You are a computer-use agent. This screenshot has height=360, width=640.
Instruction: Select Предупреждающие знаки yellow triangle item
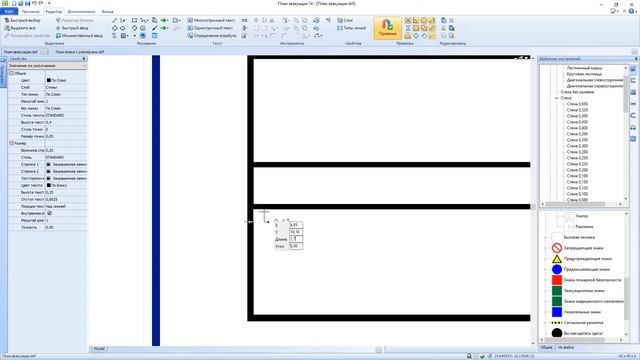582,259
